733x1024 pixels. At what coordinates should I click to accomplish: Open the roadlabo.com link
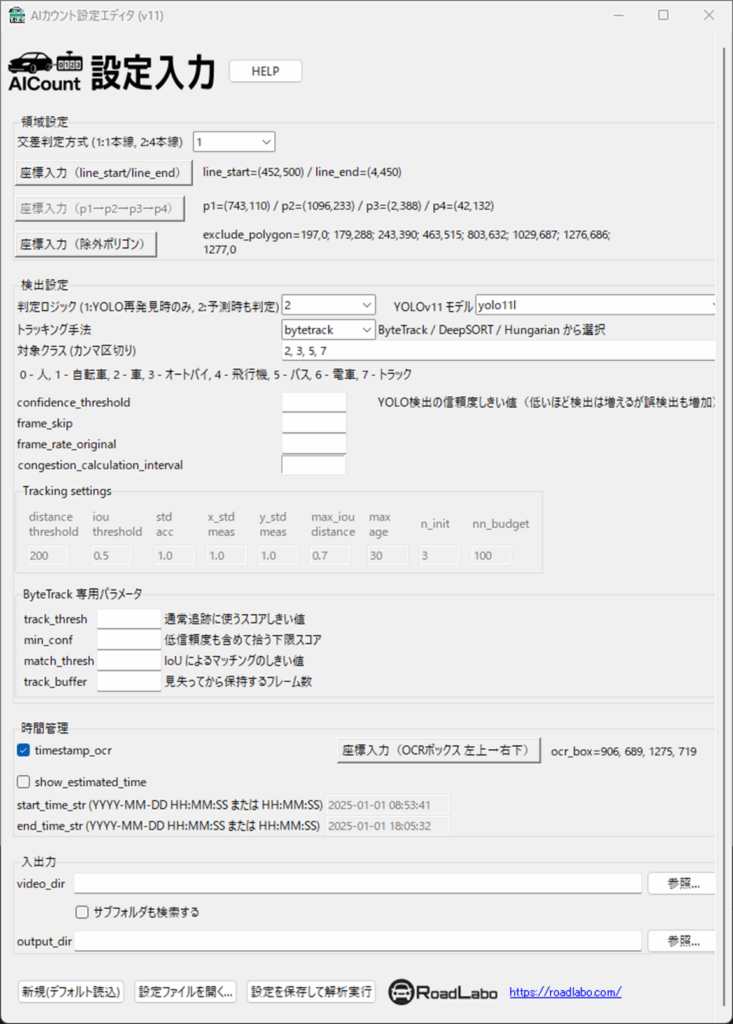[565, 992]
